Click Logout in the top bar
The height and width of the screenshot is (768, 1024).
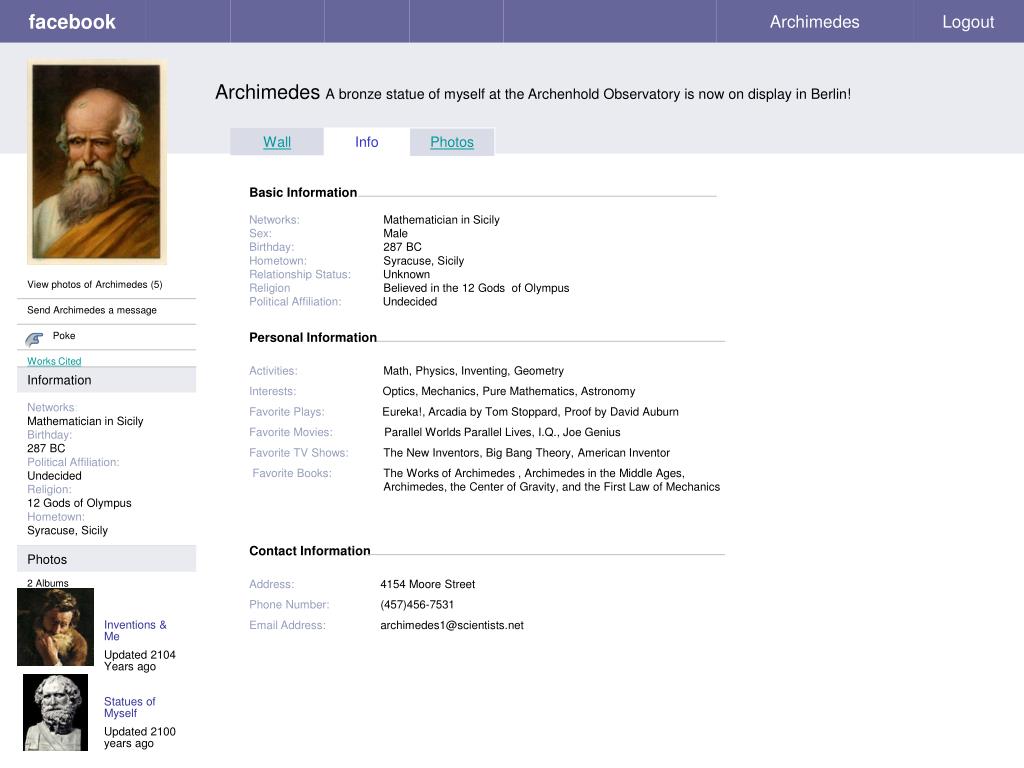point(968,22)
